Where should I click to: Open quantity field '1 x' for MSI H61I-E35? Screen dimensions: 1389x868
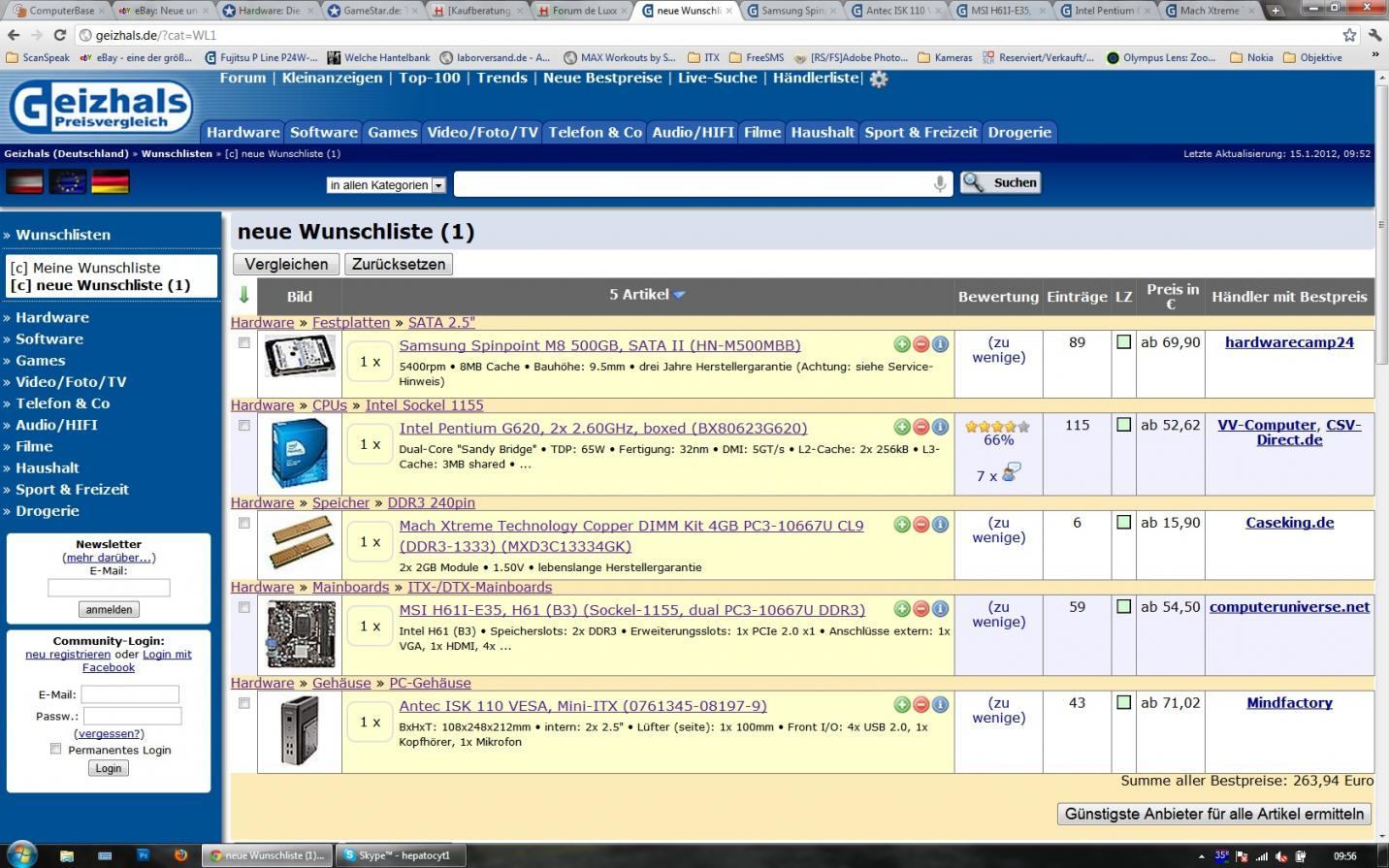pos(370,626)
